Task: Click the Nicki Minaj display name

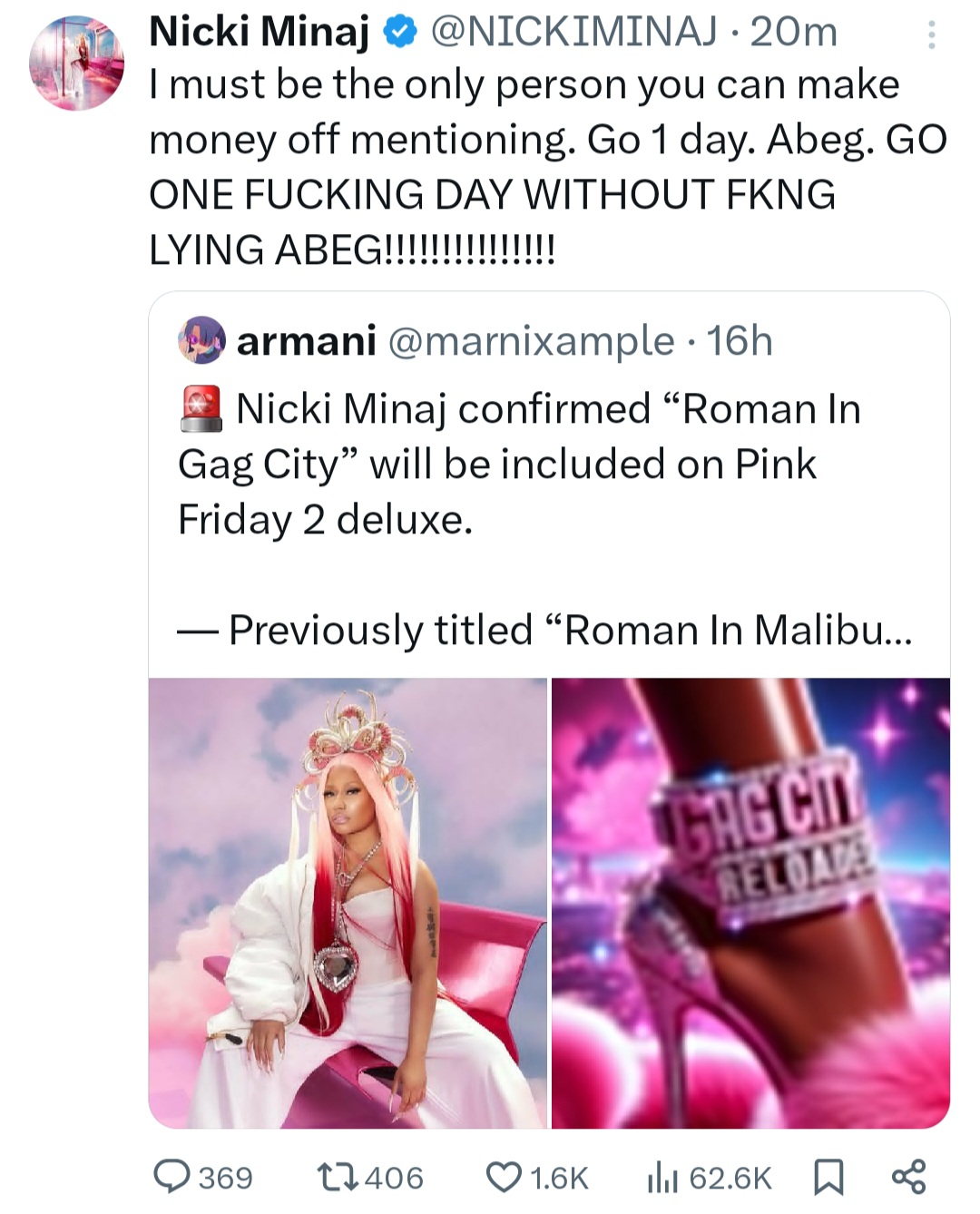Action: coord(259,33)
